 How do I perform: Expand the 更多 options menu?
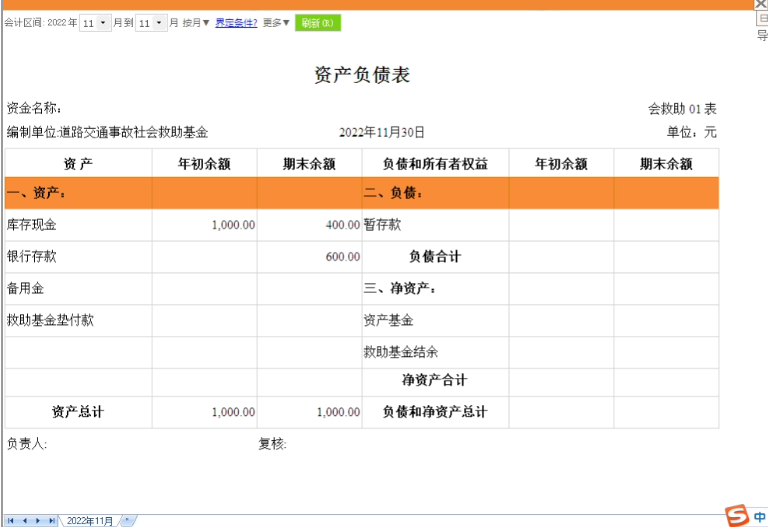click(x=277, y=23)
